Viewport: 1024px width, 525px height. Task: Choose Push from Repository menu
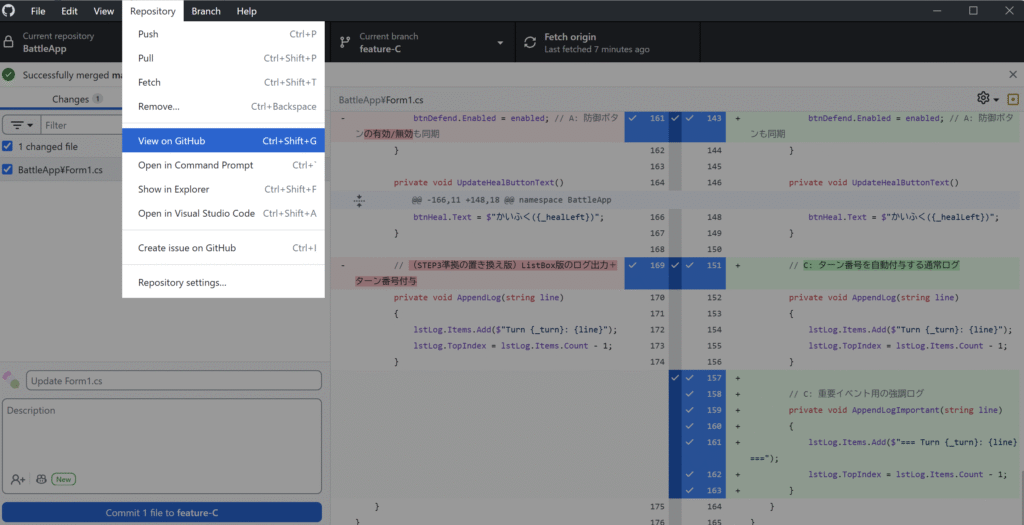223,34
